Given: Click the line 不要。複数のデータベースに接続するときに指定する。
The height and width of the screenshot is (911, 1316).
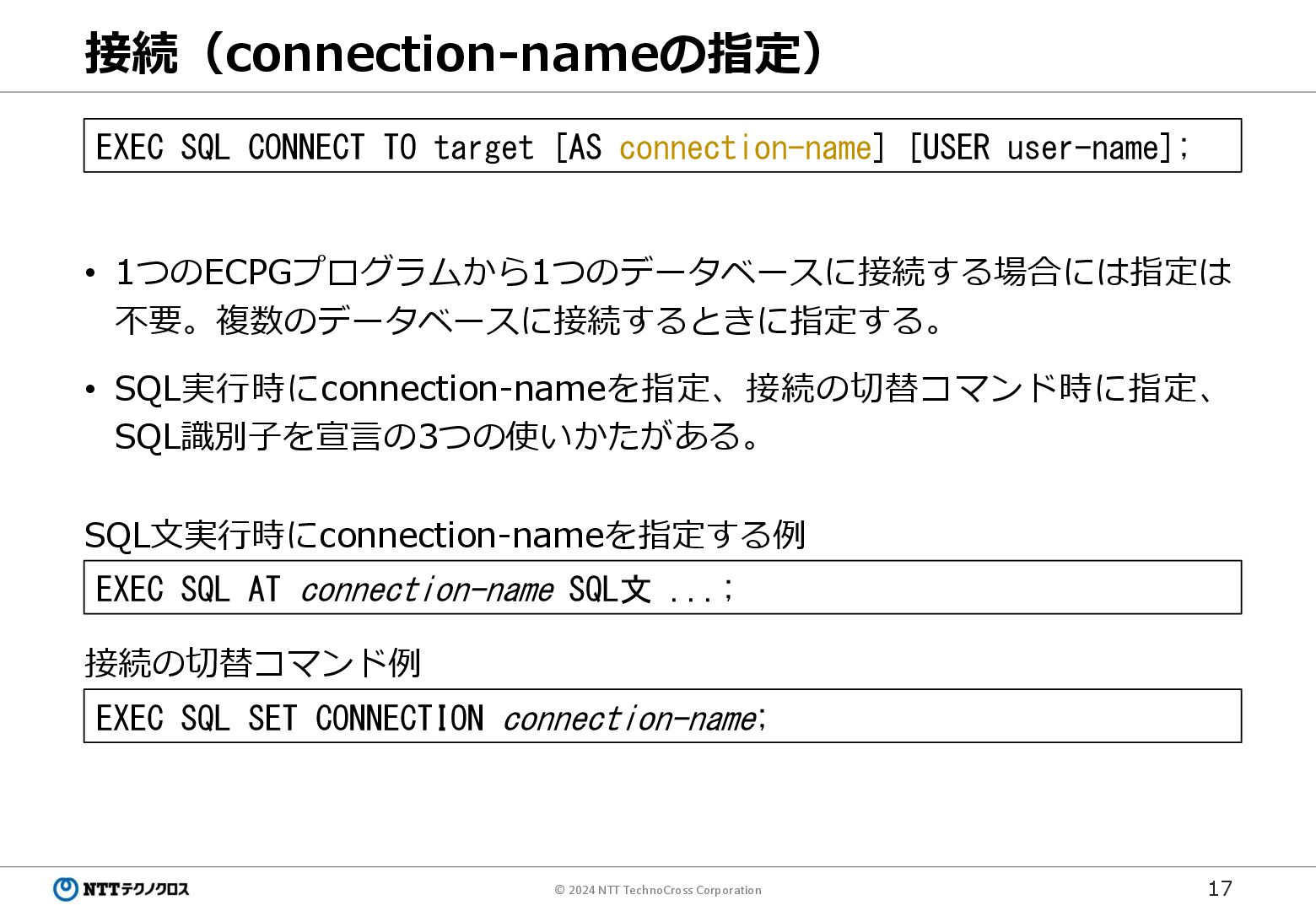Looking at the screenshot, I should click(x=528, y=321).
